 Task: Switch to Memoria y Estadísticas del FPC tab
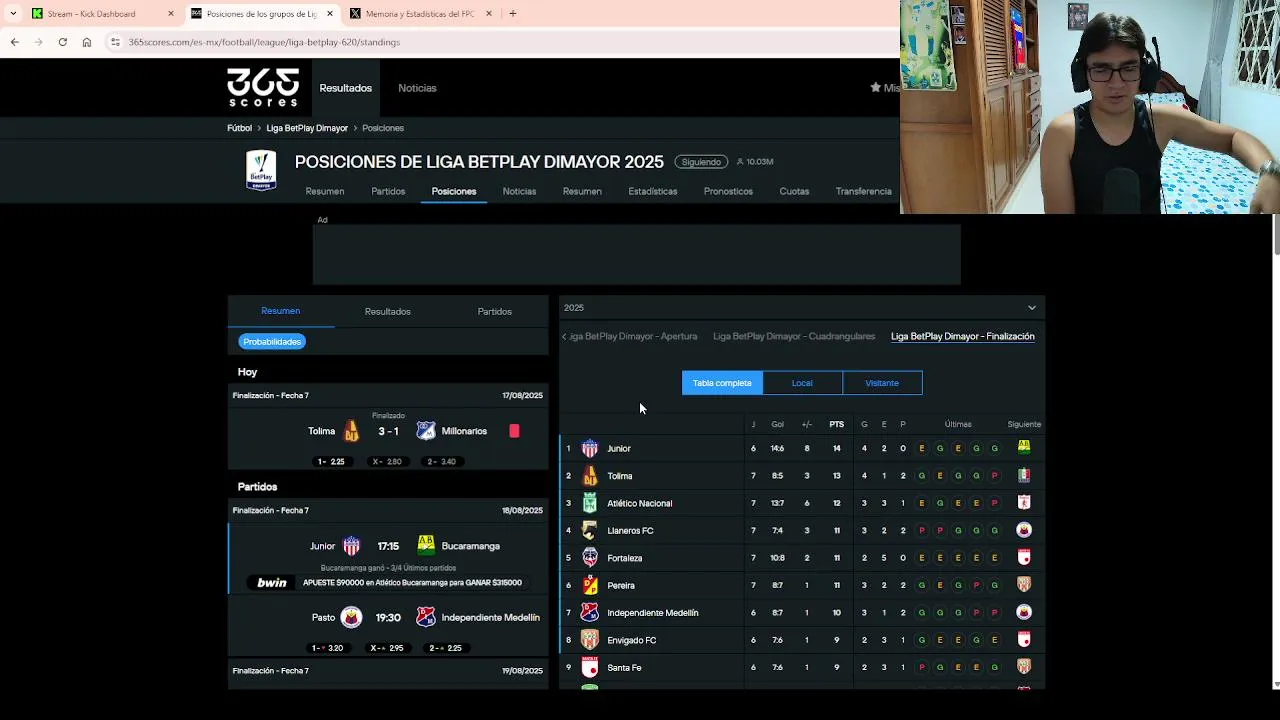[420, 14]
